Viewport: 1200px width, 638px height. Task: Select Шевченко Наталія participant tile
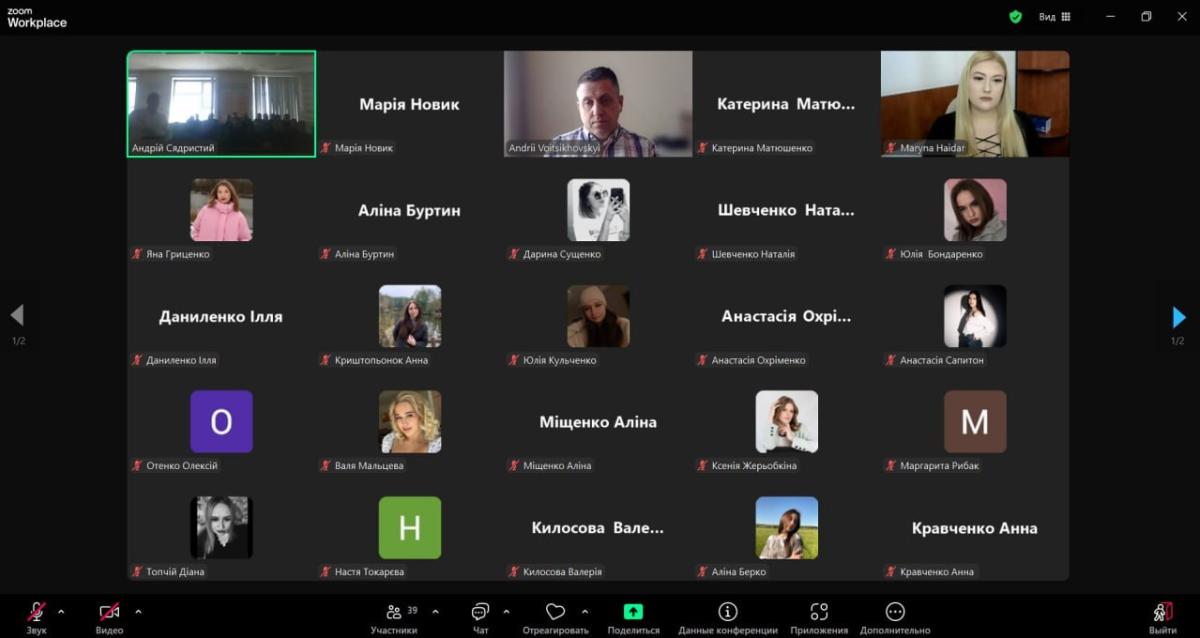787,210
